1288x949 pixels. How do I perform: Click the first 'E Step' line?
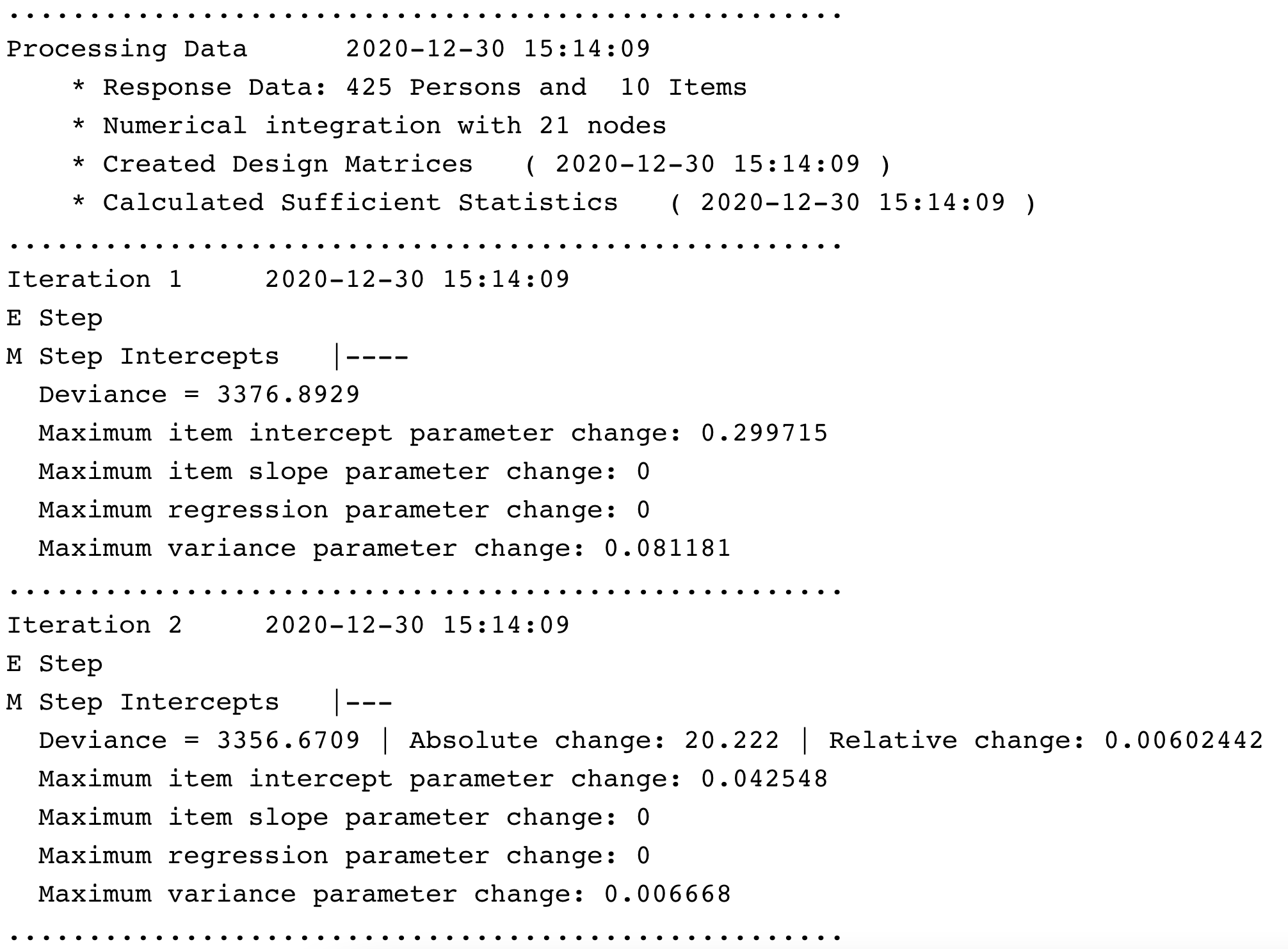click(x=54, y=318)
